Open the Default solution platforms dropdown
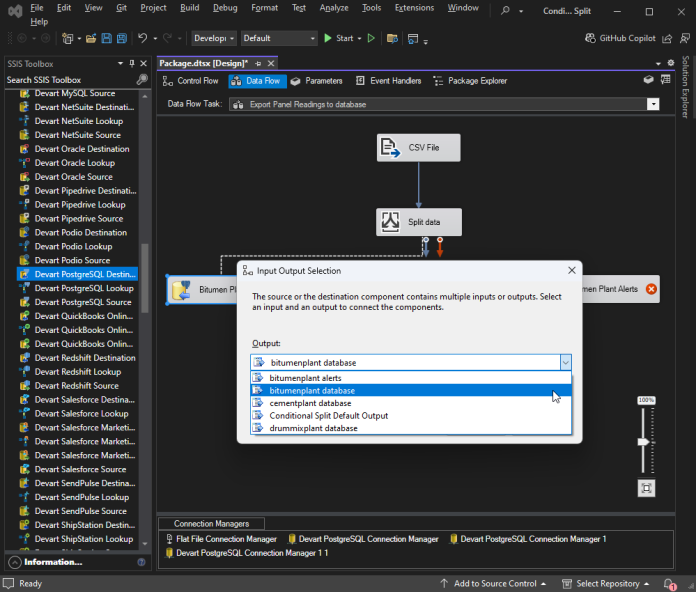The height and width of the screenshot is (592, 696). click(279, 38)
